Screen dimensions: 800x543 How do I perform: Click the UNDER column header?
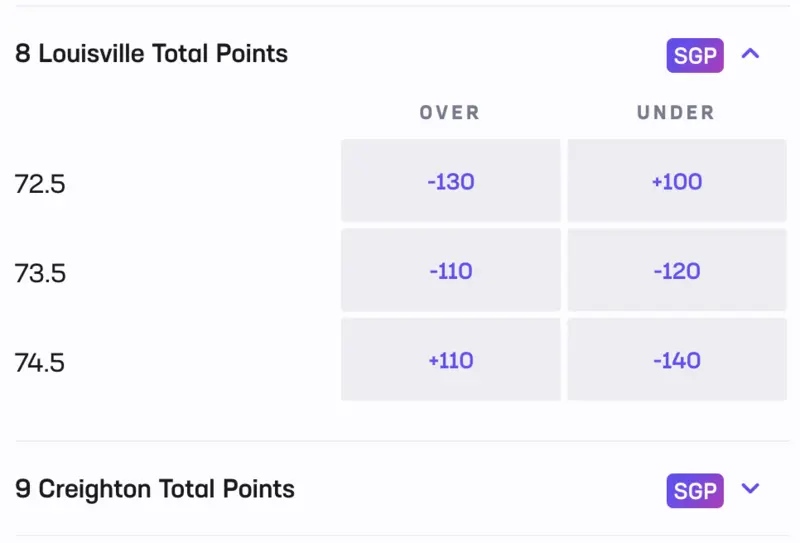click(x=676, y=112)
